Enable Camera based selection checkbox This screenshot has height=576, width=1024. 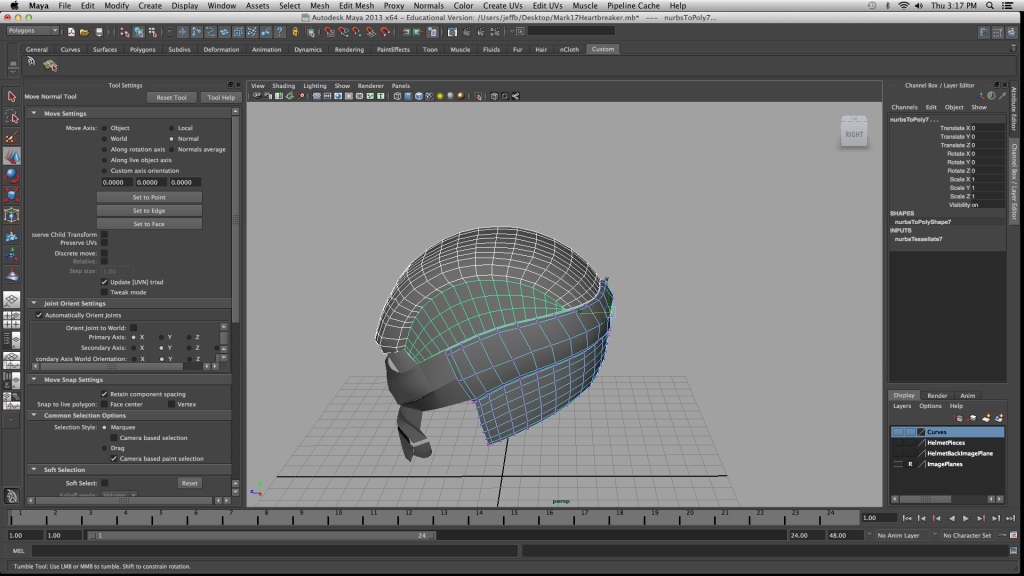point(114,438)
